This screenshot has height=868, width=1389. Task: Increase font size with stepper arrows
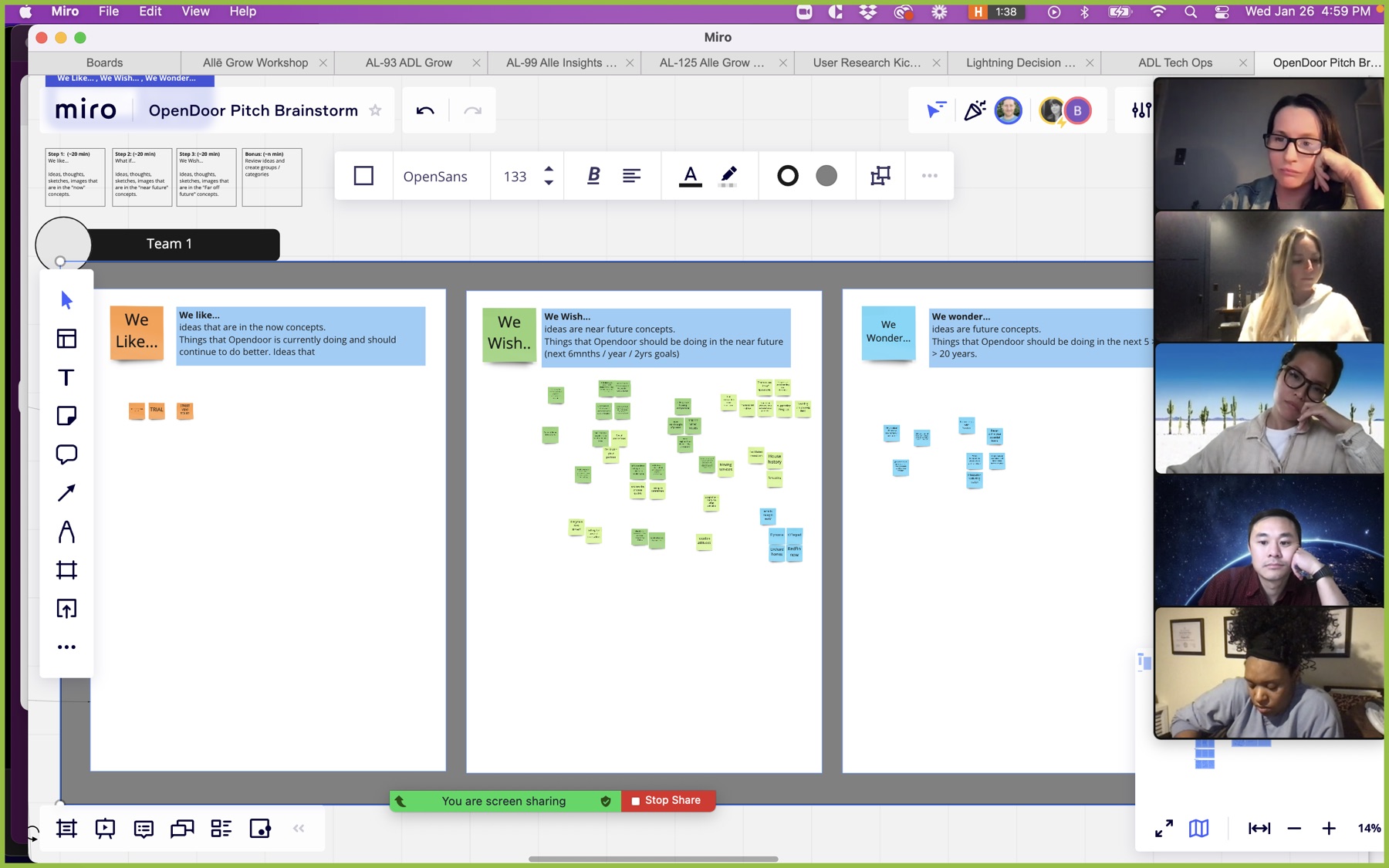549,169
